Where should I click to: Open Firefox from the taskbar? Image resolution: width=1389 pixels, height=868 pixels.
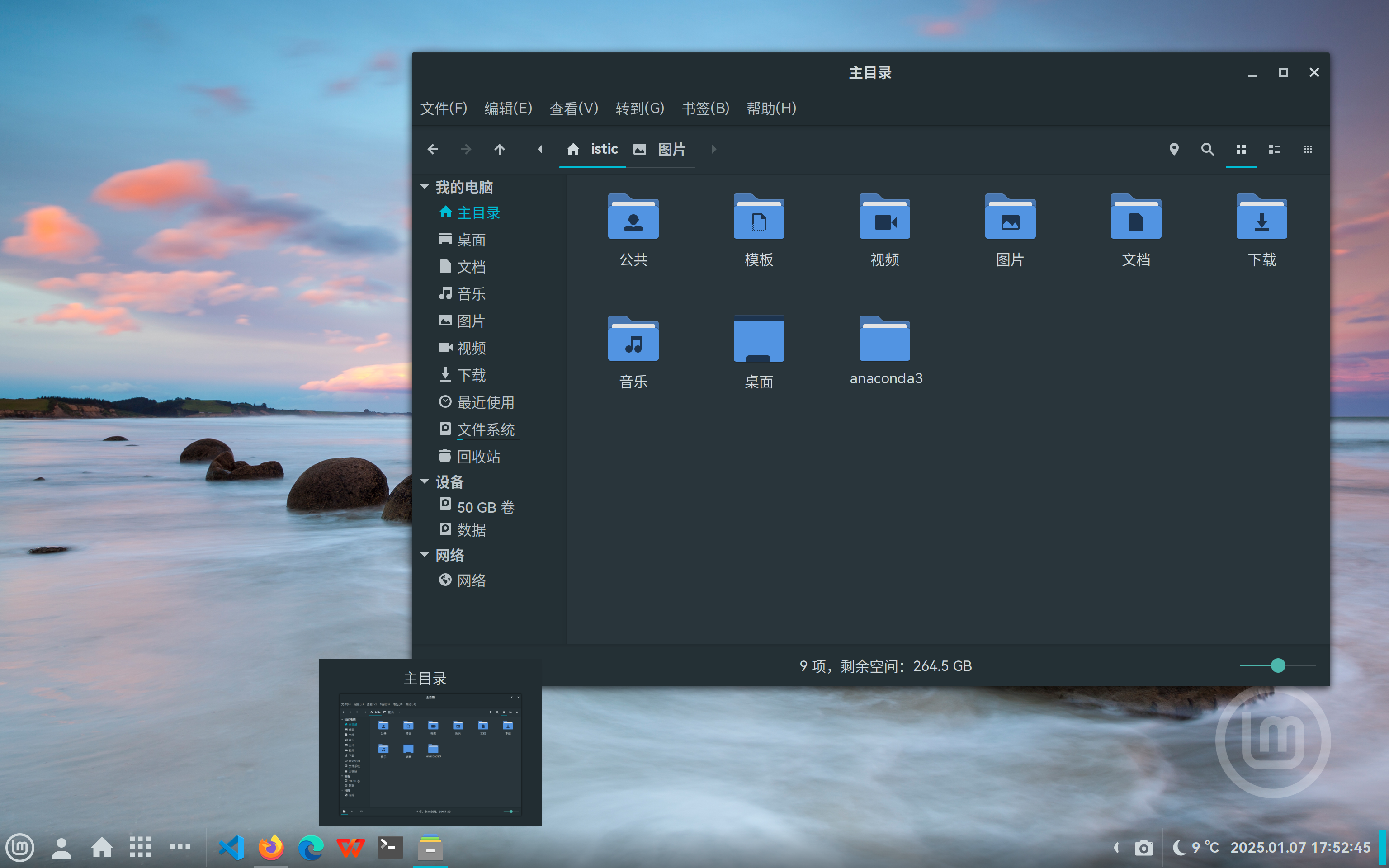pyautogui.click(x=271, y=847)
